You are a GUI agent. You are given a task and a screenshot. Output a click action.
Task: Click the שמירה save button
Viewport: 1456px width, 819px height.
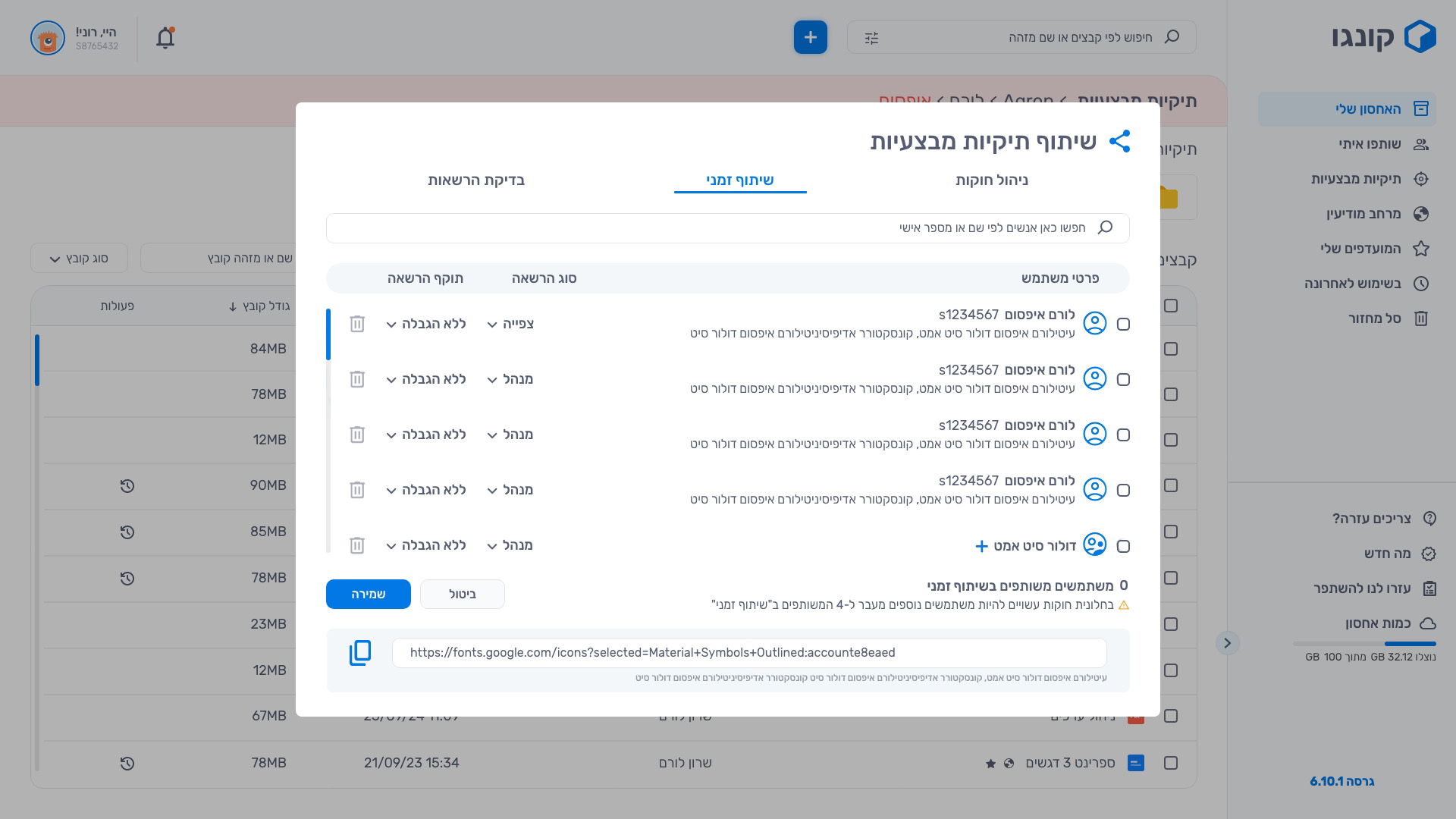click(x=368, y=594)
